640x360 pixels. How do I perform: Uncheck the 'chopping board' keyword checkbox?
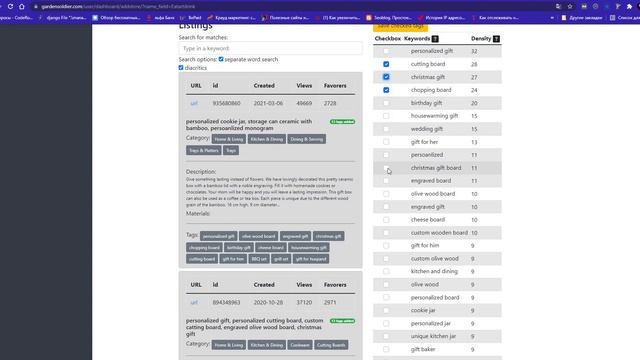(x=386, y=90)
